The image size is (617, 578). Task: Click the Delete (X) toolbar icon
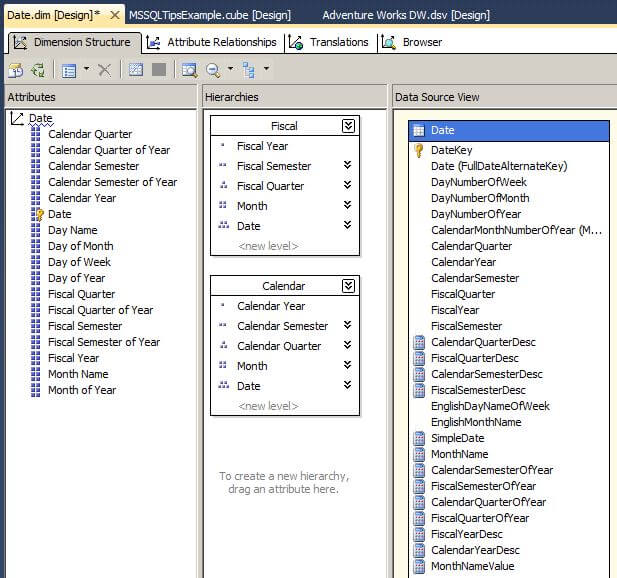coord(104,70)
